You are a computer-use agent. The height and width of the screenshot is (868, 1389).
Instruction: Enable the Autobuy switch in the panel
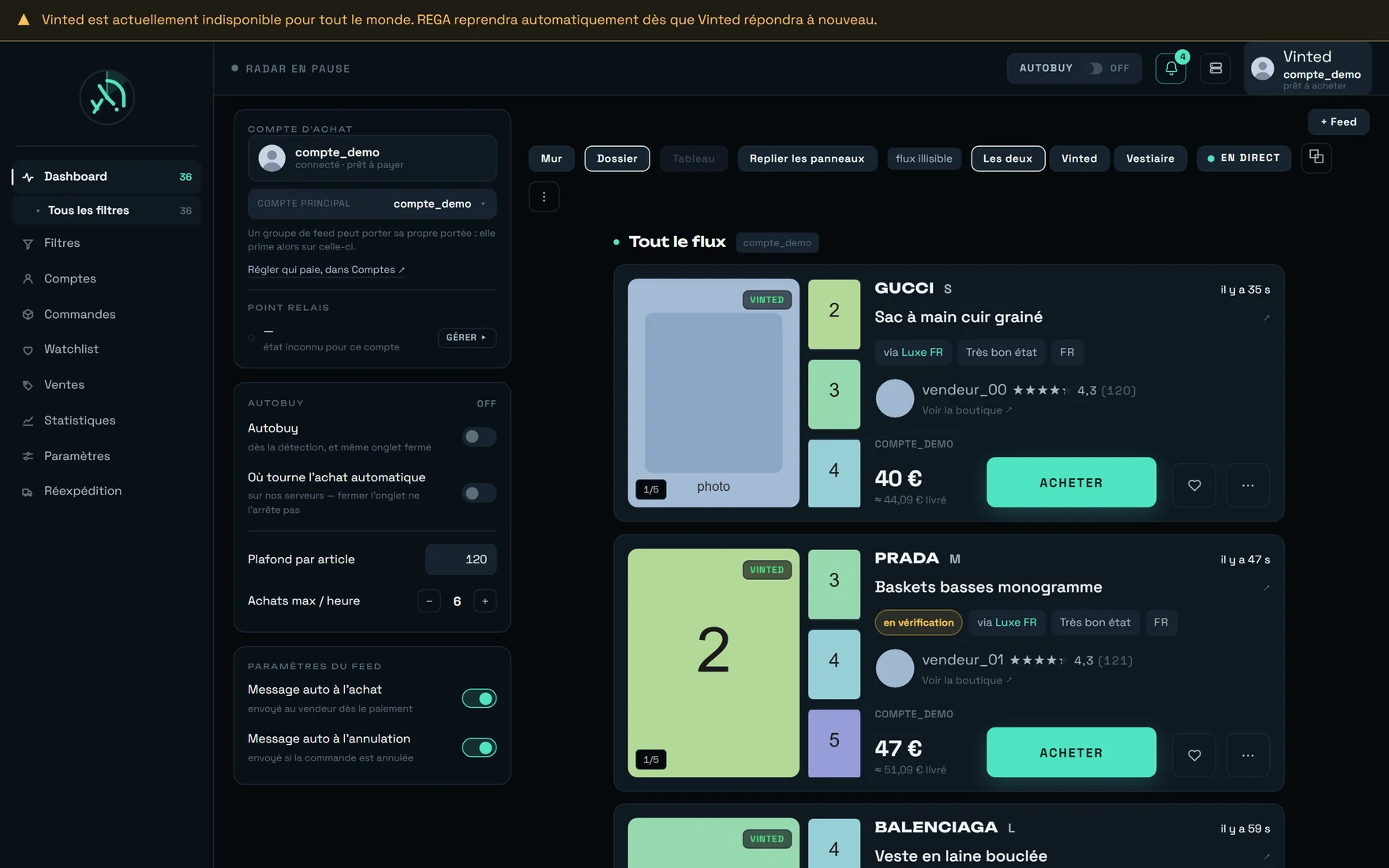(x=479, y=436)
